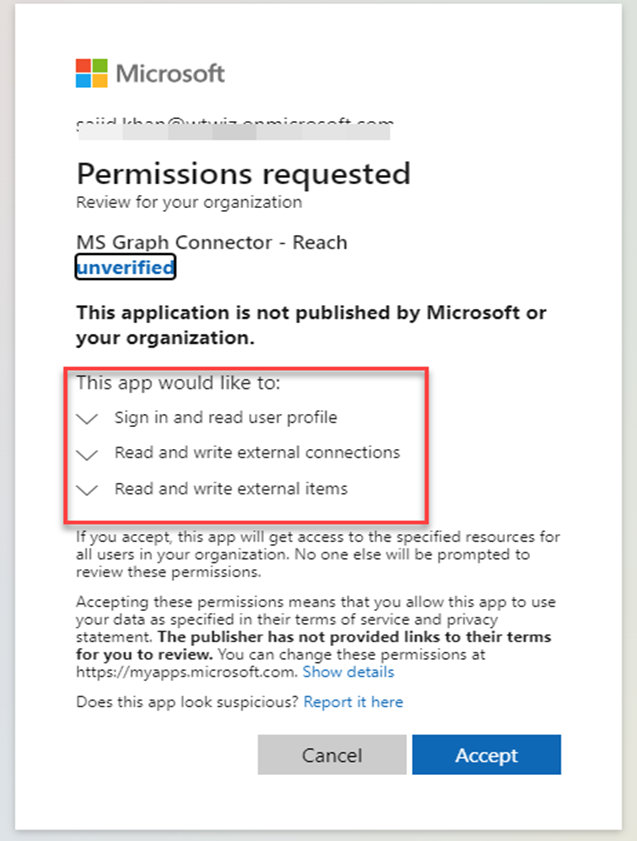Click the Report it here link
This screenshot has height=841, width=637.
pos(353,702)
